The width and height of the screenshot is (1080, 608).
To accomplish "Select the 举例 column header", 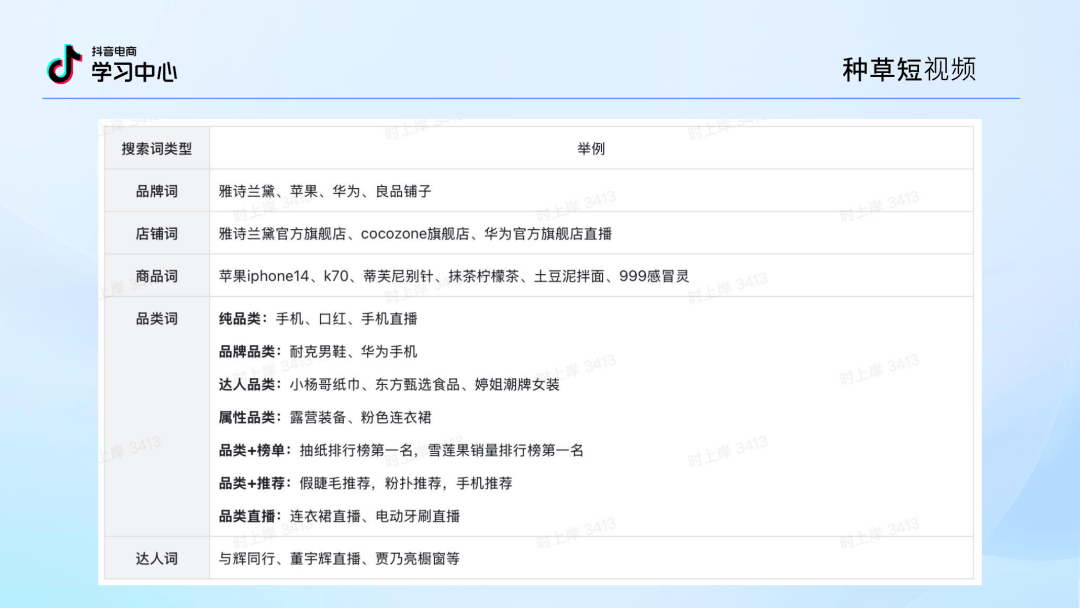I will [591, 149].
